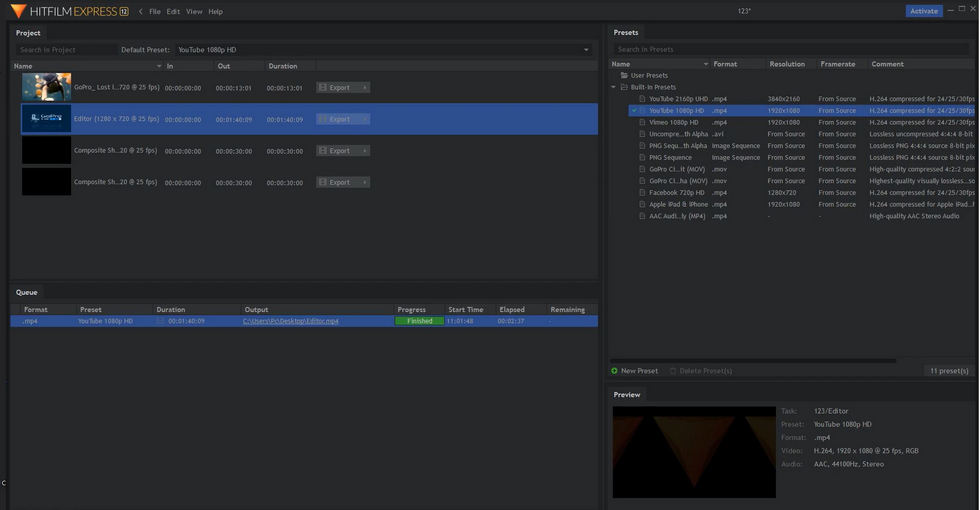Select the Presets panel tab

coord(626,32)
